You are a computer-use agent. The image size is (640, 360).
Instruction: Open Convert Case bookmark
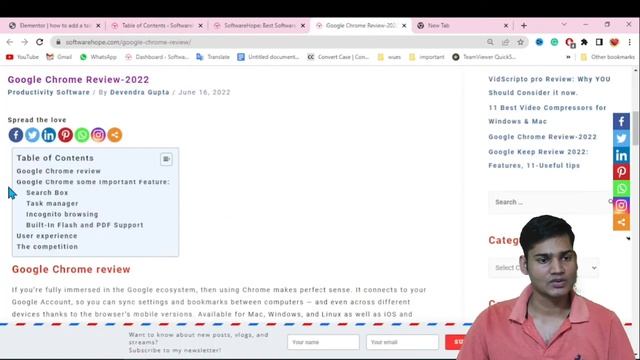tap(338, 57)
